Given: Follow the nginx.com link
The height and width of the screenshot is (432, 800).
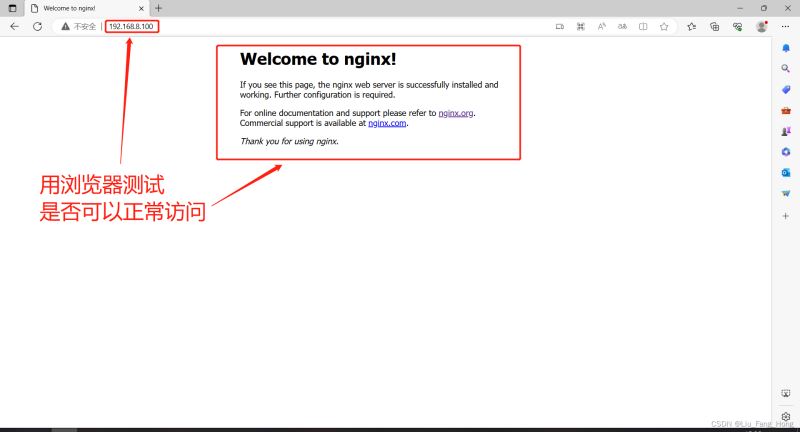Looking at the screenshot, I should tap(387, 123).
